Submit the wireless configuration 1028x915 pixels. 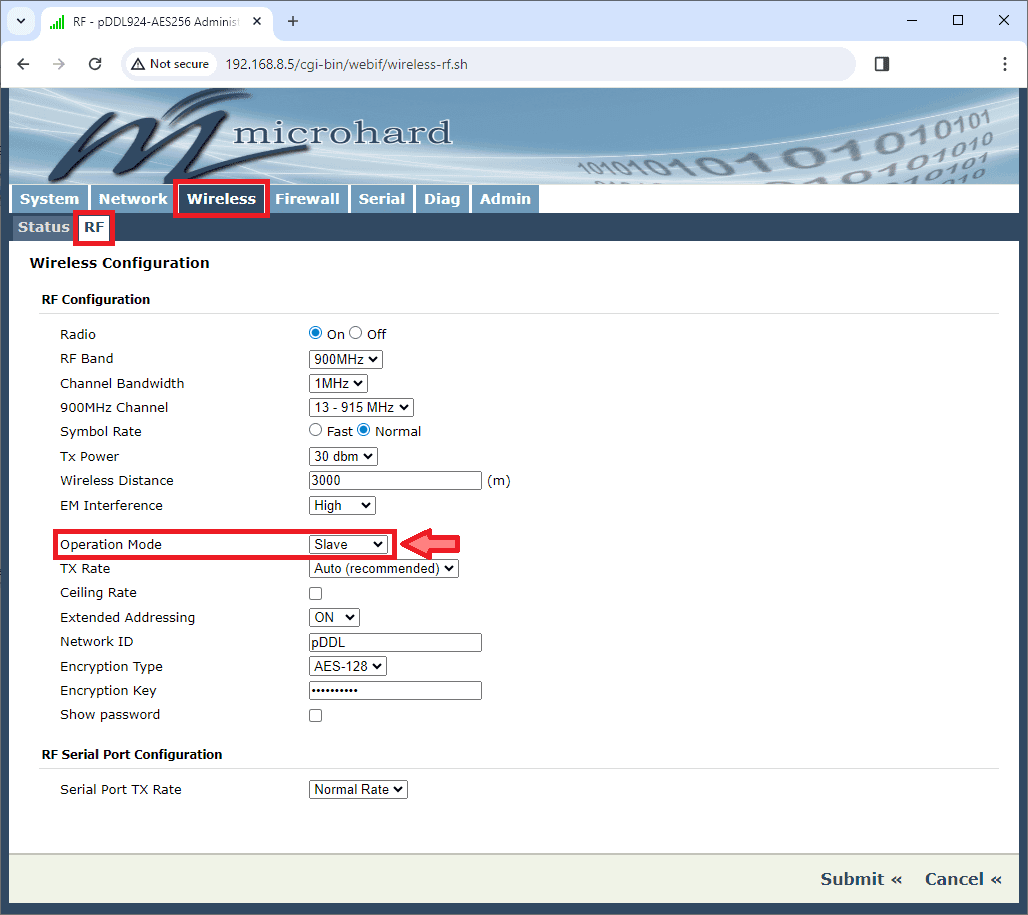tap(860, 879)
